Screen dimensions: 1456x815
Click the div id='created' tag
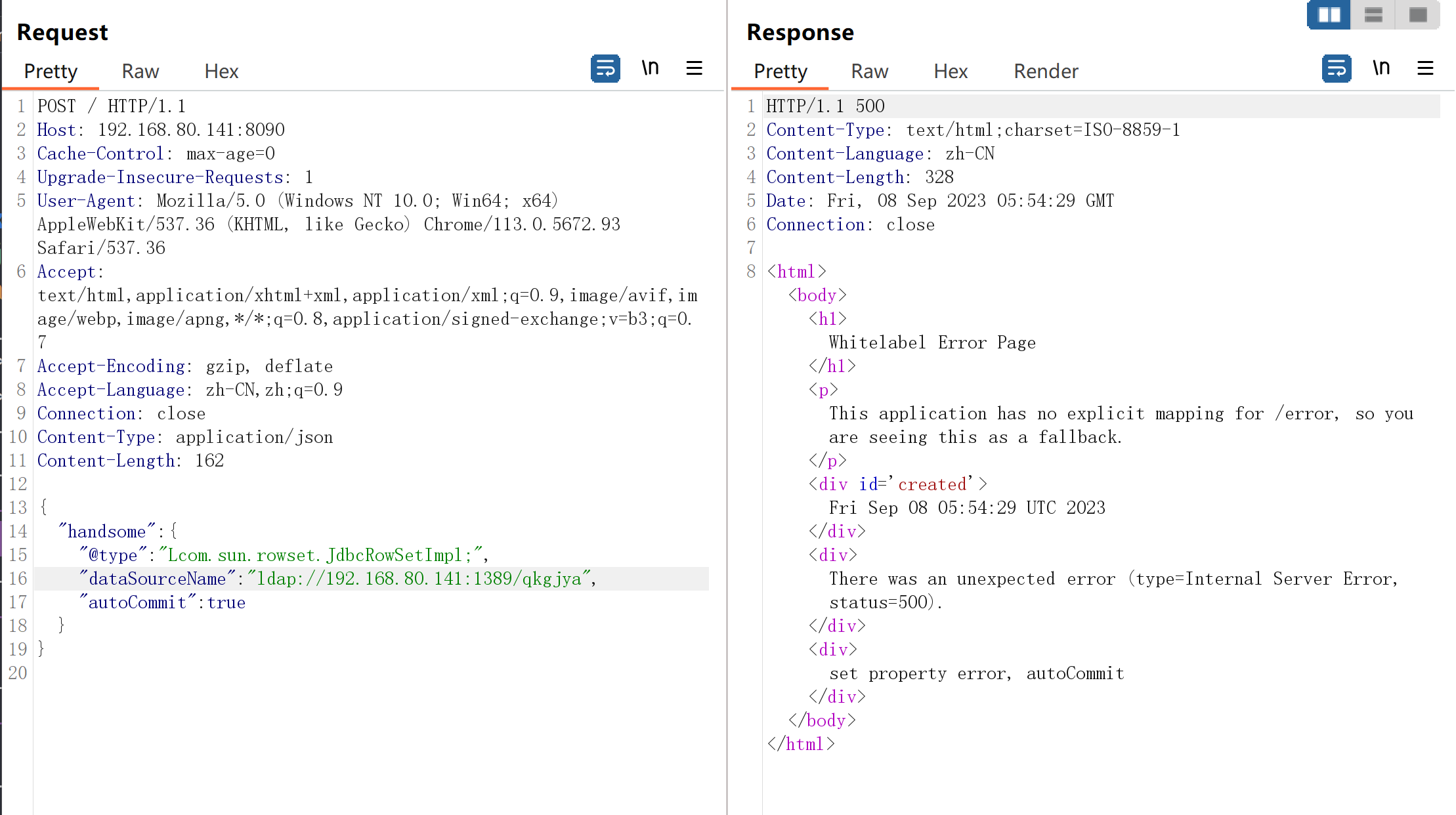click(x=897, y=484)
